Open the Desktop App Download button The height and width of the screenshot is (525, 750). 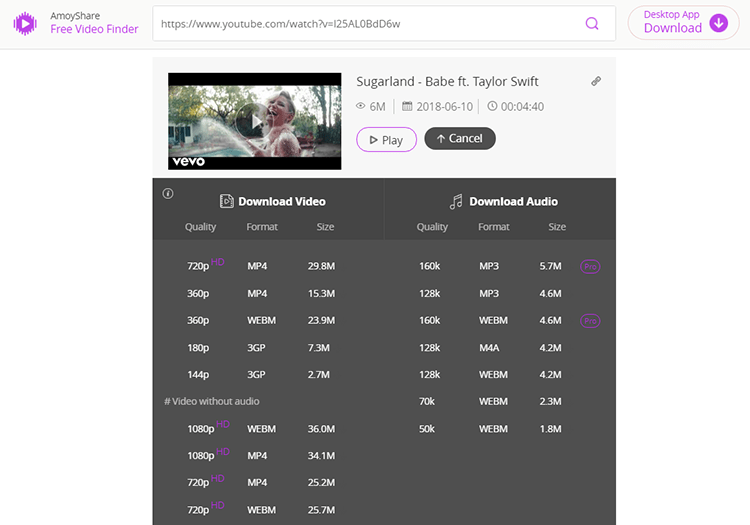[x=684, y=23]
